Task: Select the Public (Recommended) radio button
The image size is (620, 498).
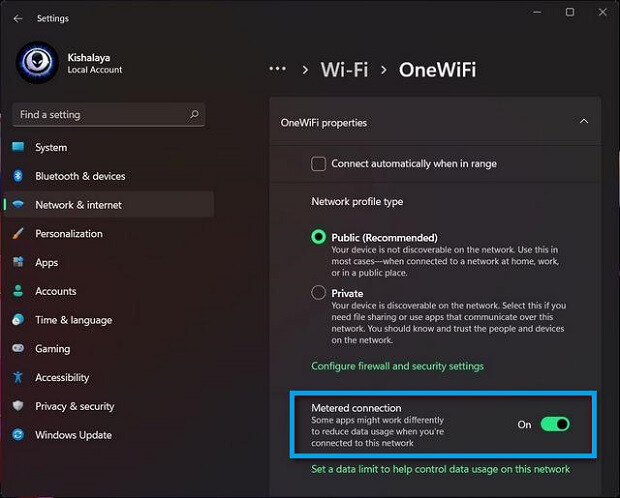Action: tap(318, 237)
